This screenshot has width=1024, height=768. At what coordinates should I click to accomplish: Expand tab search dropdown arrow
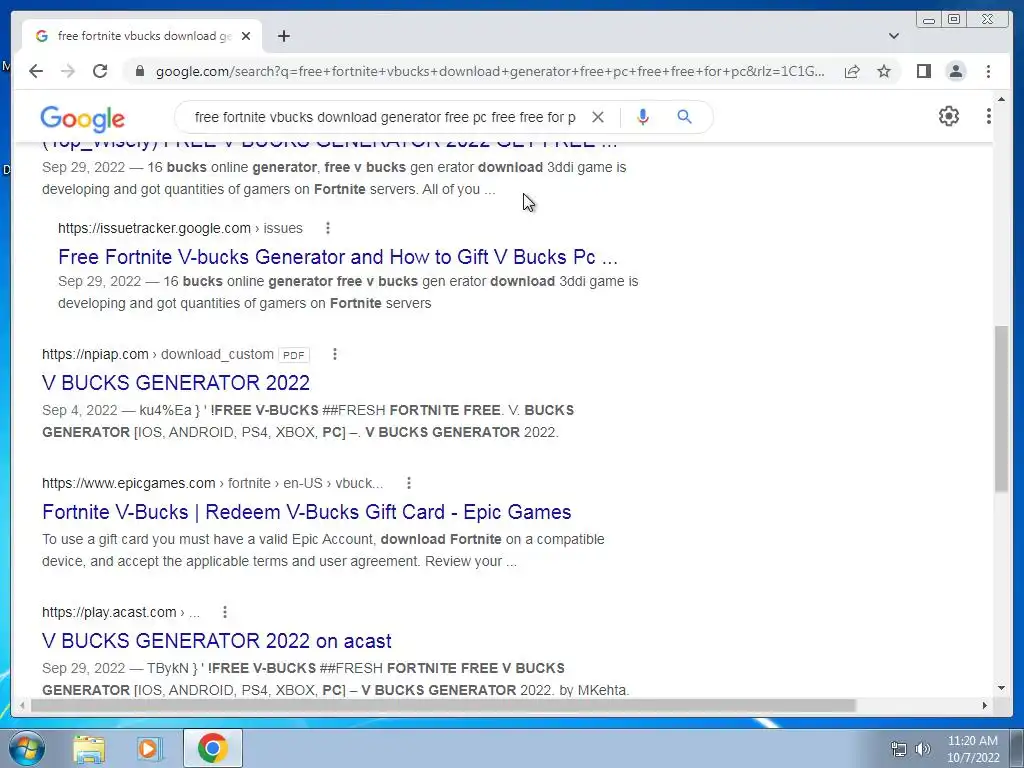click(x=894, y=36)
